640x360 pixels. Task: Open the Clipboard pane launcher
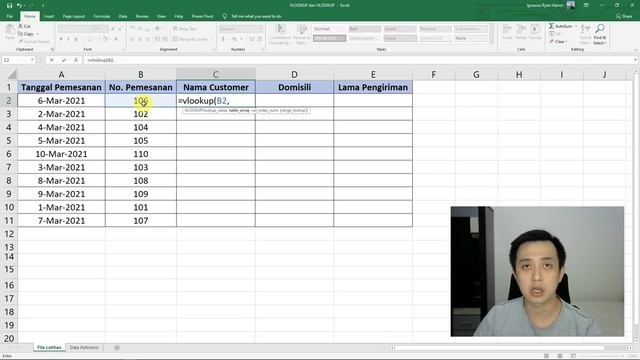tap(52, 49)
